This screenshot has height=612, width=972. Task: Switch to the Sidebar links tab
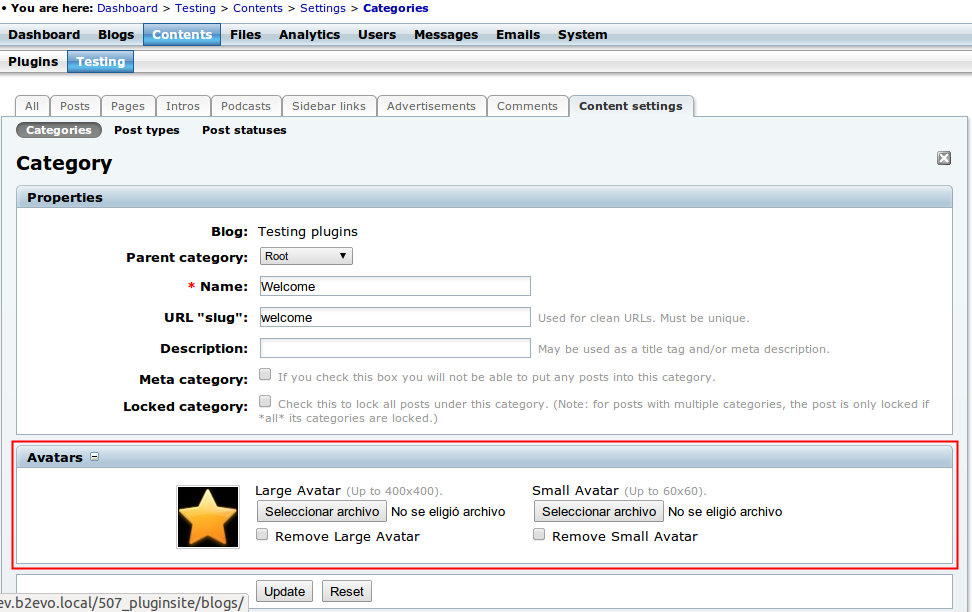pyautogui.click(x=329, y=106)
